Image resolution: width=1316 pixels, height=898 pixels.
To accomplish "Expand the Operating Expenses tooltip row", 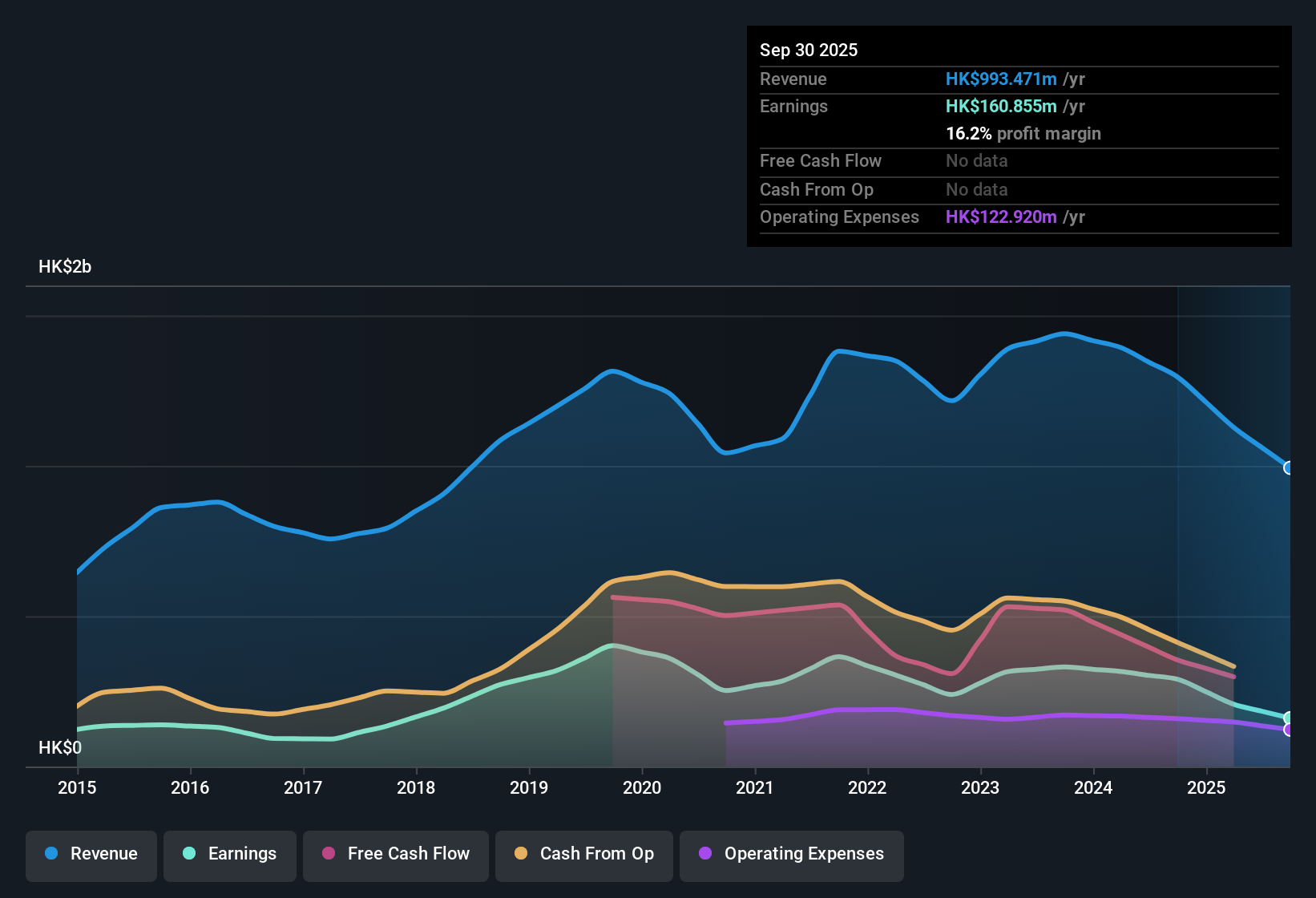I will click(x=839, y=216).
